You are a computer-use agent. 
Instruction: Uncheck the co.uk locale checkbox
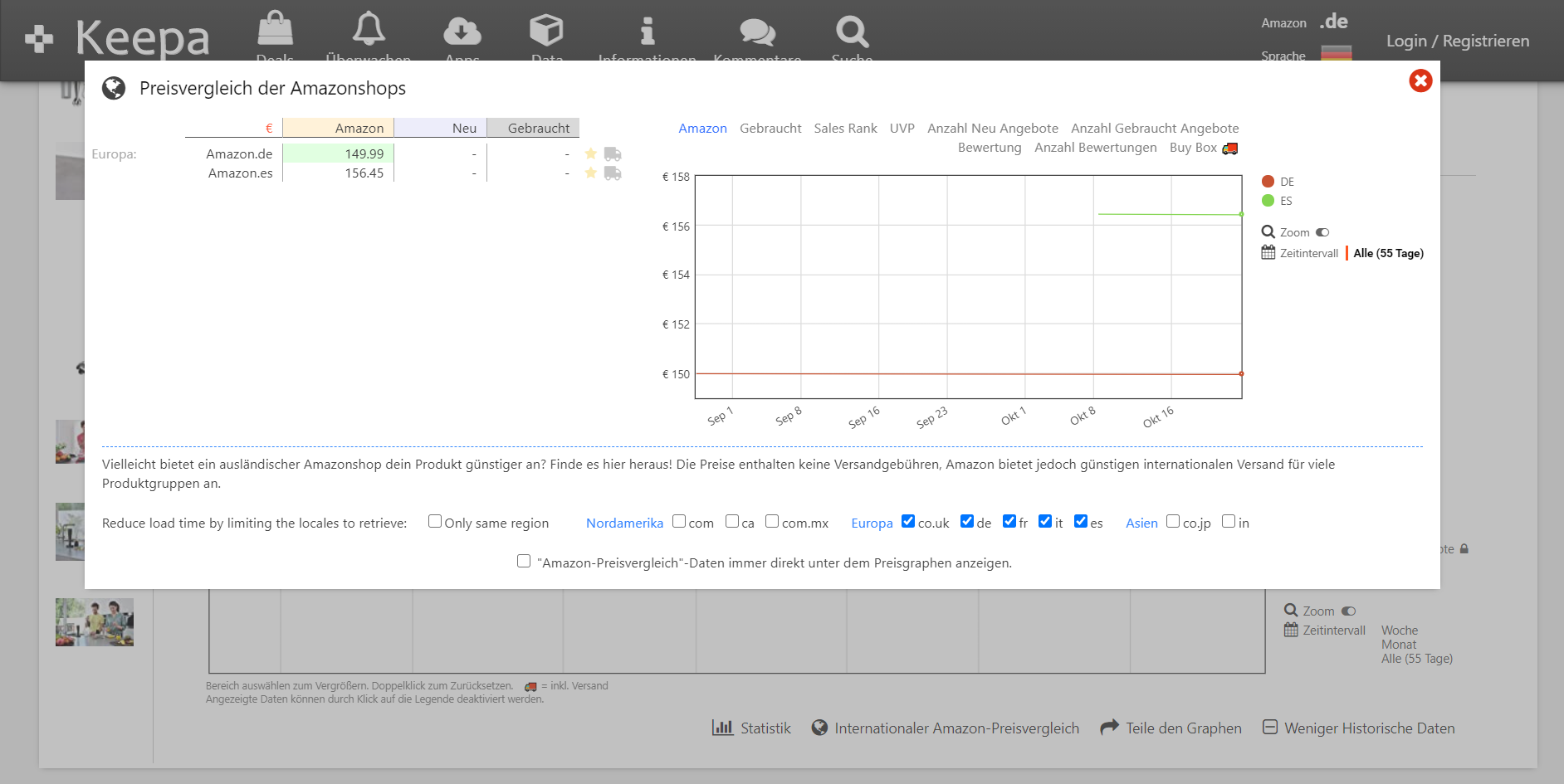[x=908, y=521]
